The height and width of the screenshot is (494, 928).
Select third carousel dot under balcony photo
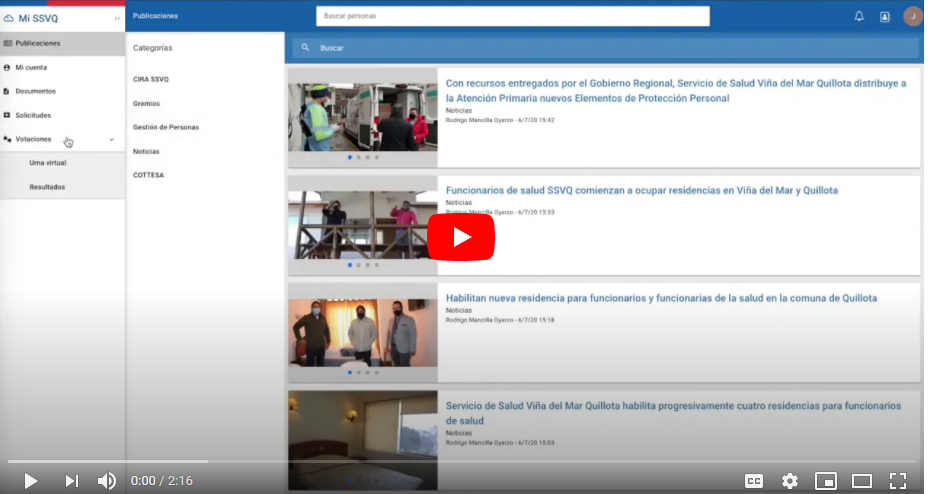(x=368, y=265)
